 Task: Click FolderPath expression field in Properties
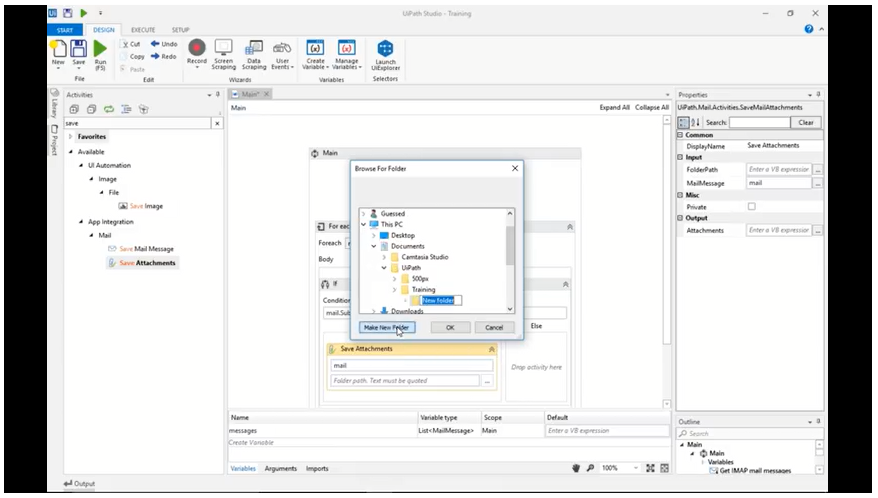[778, 169]
